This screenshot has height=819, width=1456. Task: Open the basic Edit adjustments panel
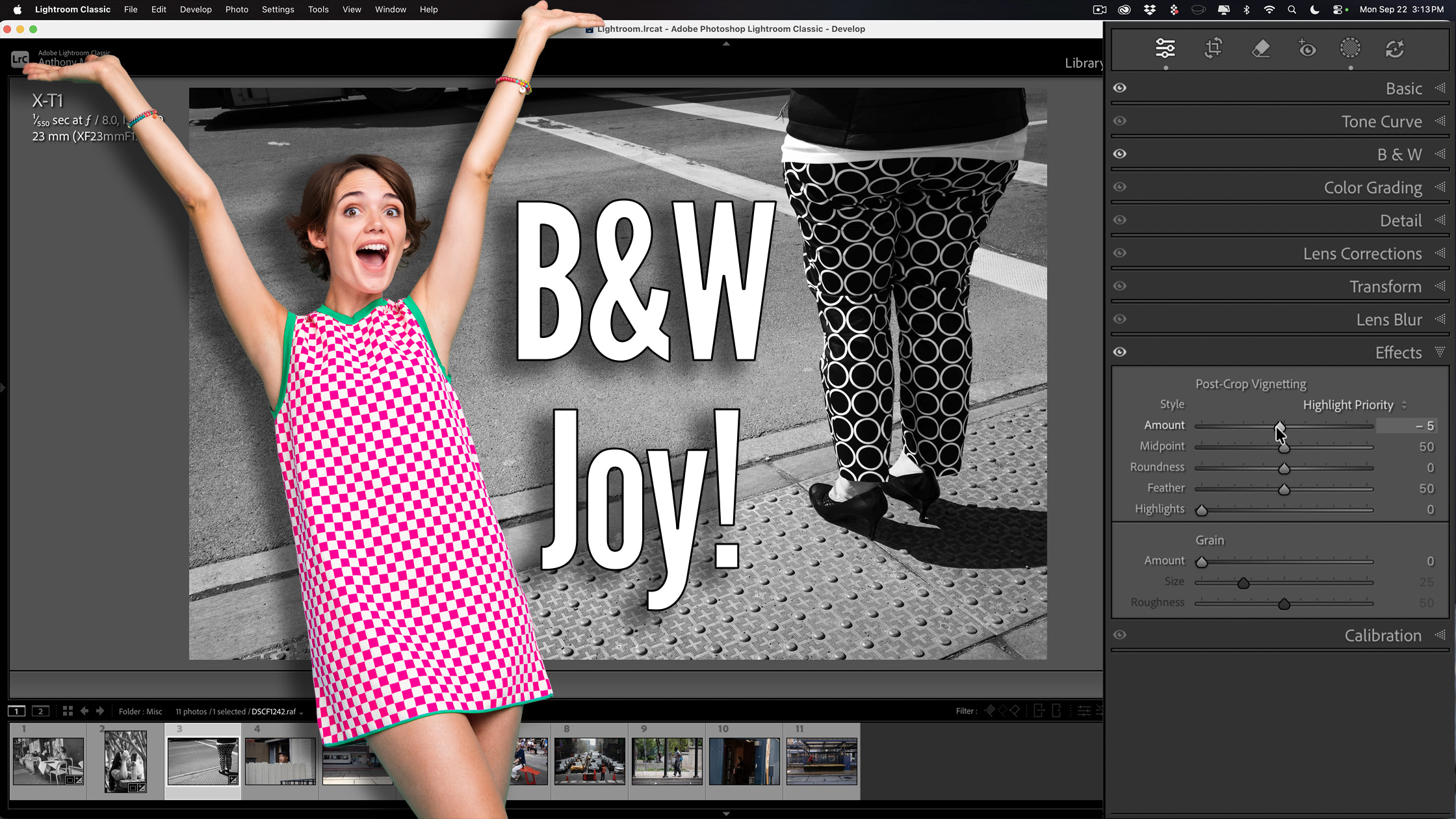click(1165, 49)
